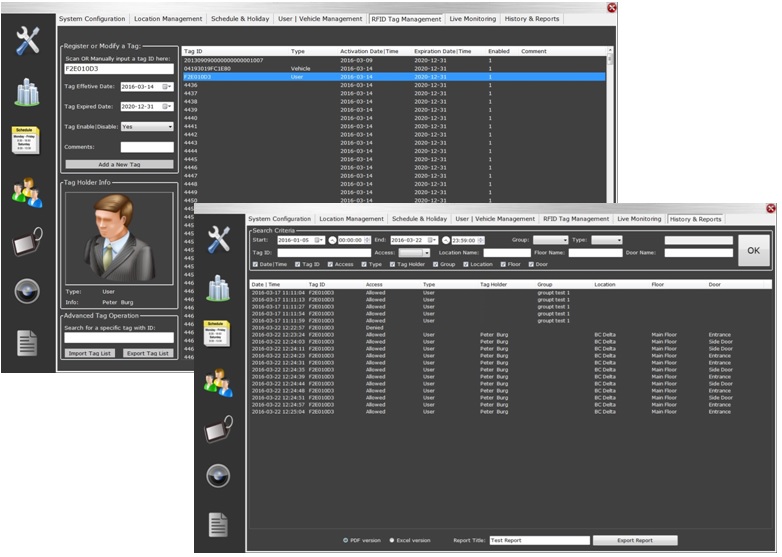
Task: Click the document reports icon in the back window sidebar
Action: click(27, 342)
